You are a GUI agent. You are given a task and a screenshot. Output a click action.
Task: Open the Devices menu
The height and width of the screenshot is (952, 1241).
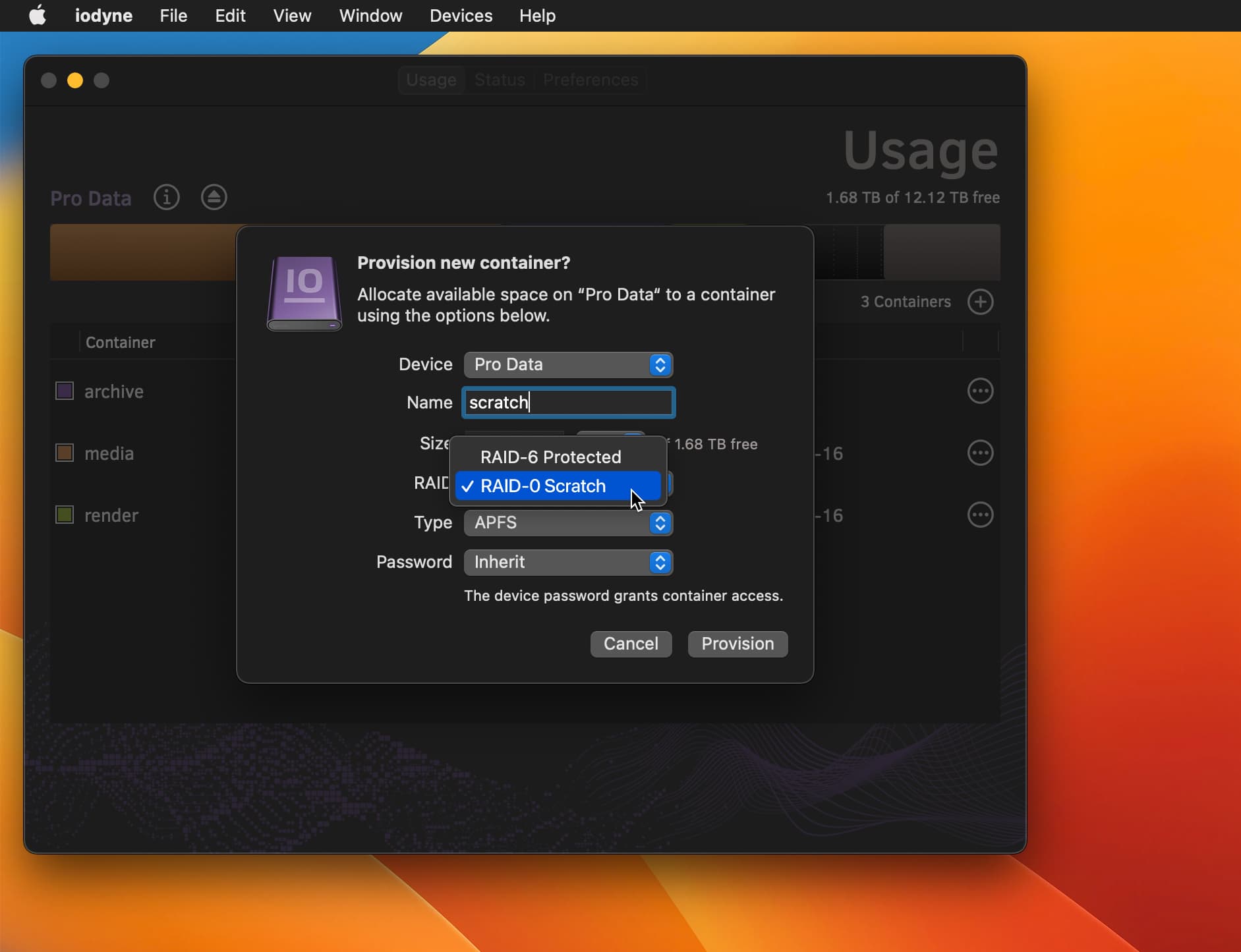(461, 15)
